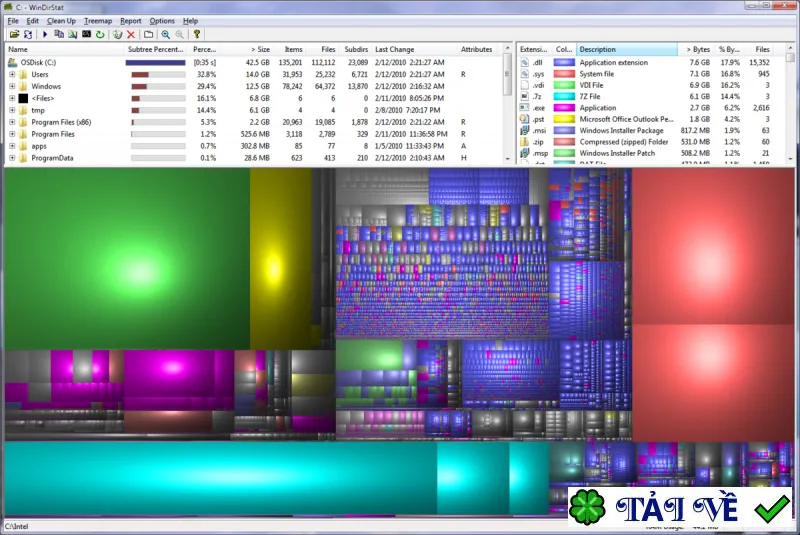Sort extension list by Bytes header

tap(695, 49)
